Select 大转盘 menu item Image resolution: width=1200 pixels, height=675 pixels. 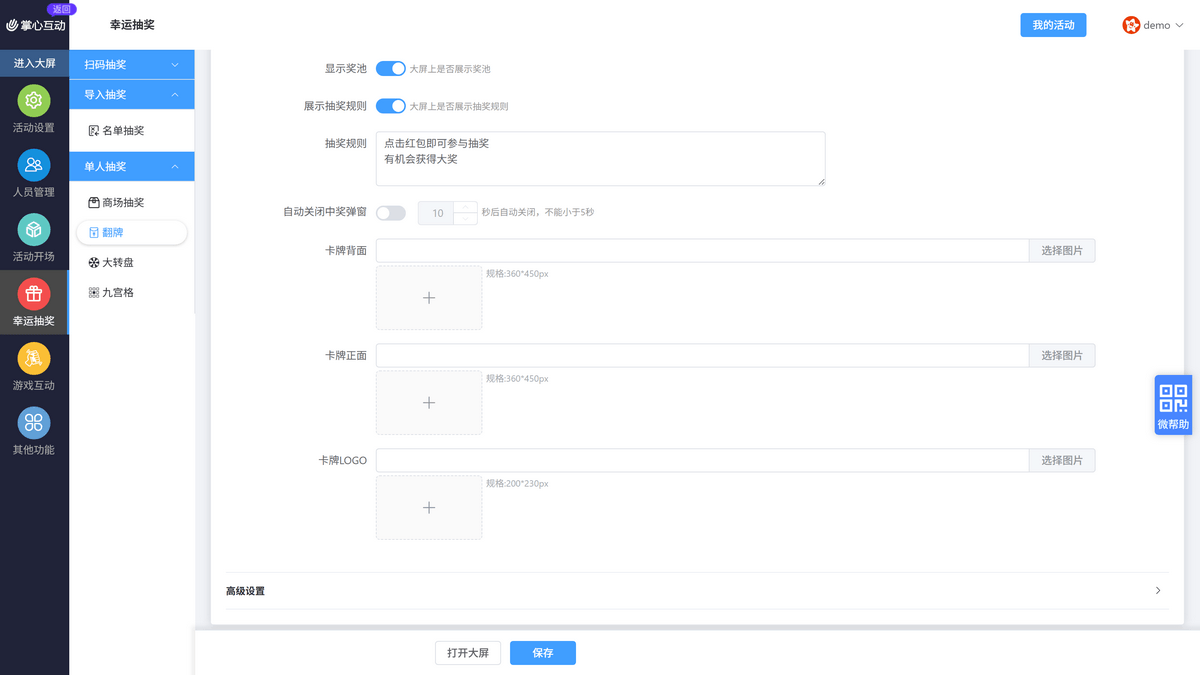(132, 263)
